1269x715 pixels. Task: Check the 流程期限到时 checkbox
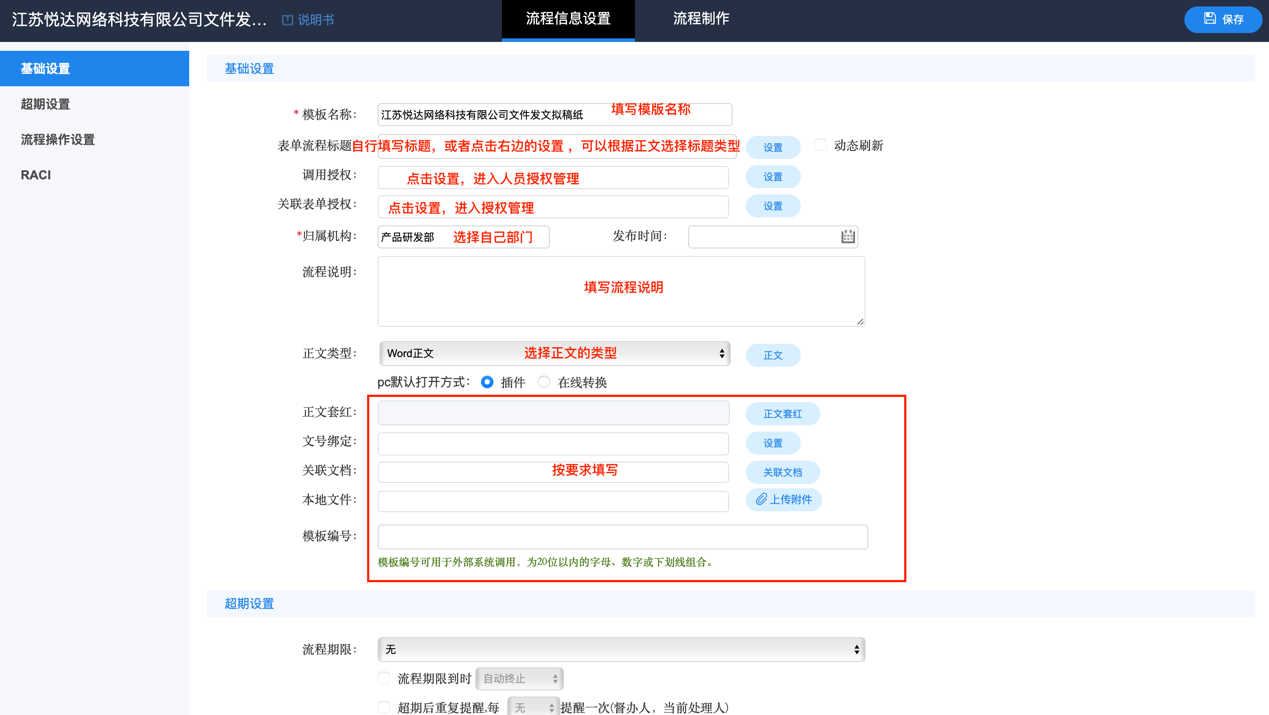(x=384, y=678)
